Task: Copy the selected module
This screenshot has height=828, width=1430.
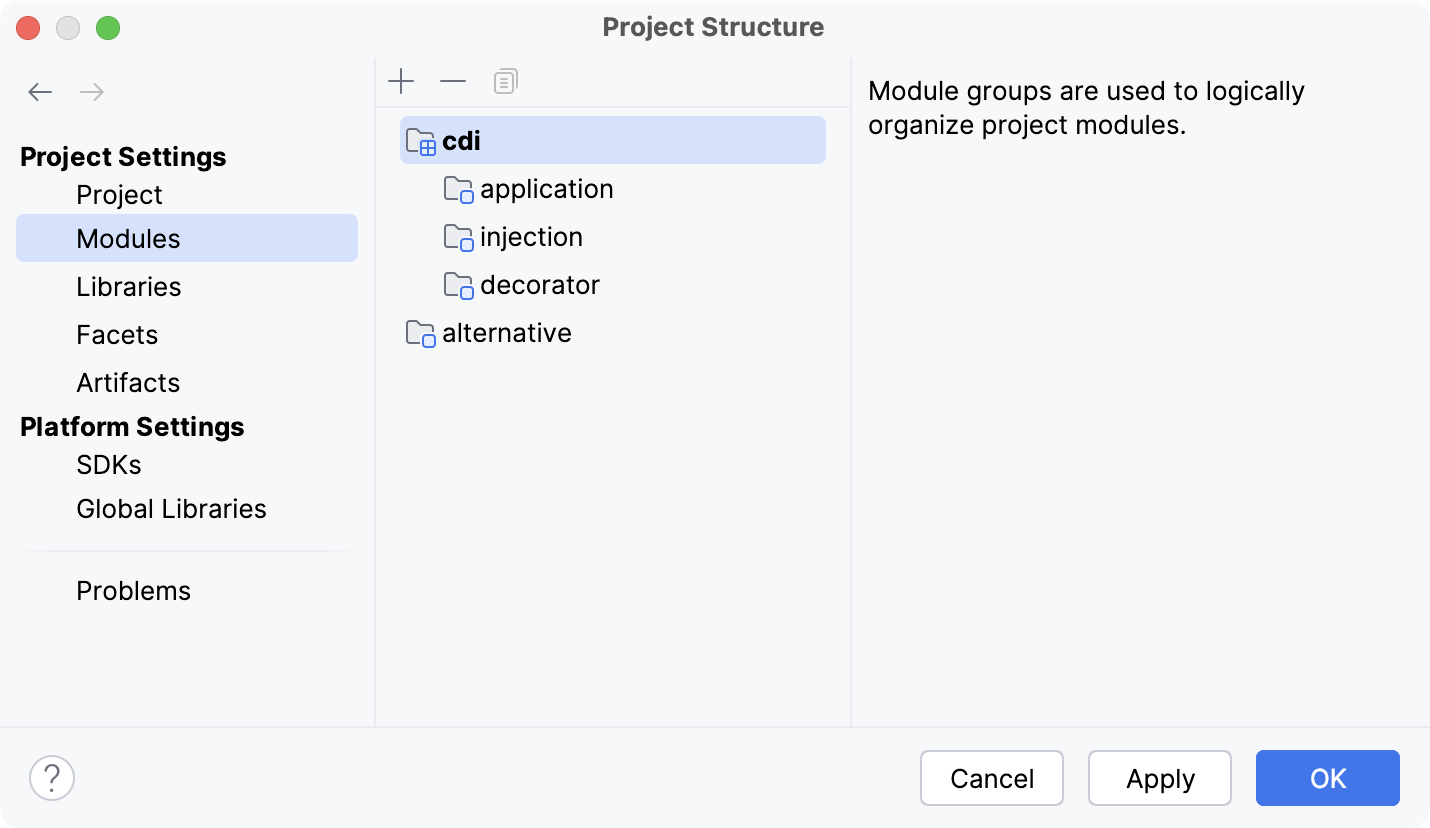Action: point(505,81)
